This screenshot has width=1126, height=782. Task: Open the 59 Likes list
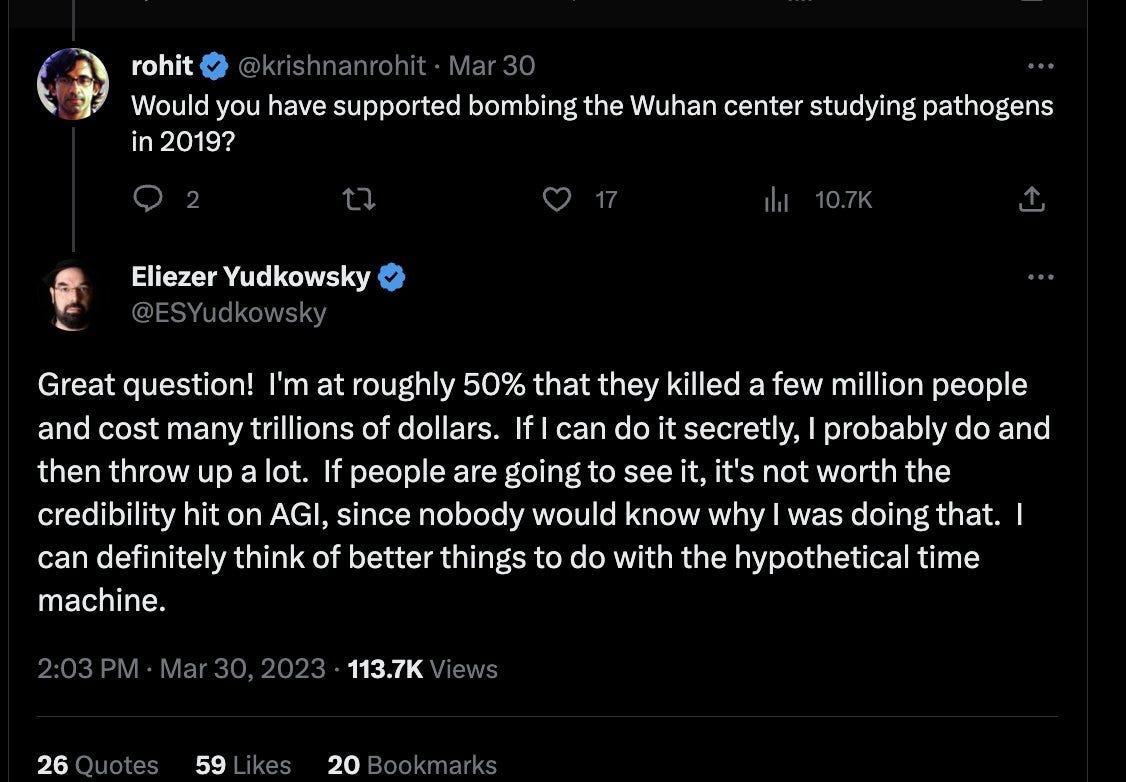[242, 765]
